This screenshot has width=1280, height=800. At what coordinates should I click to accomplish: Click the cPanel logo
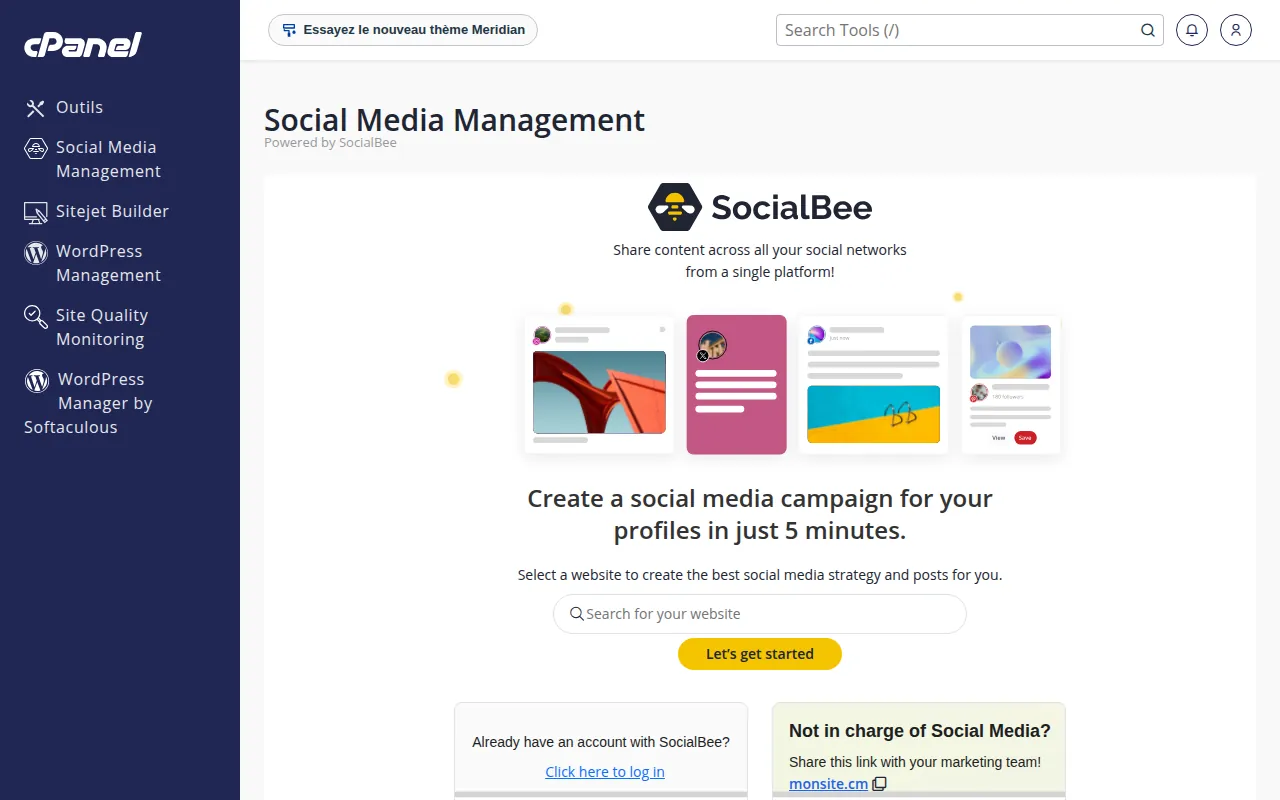(83, 45)
